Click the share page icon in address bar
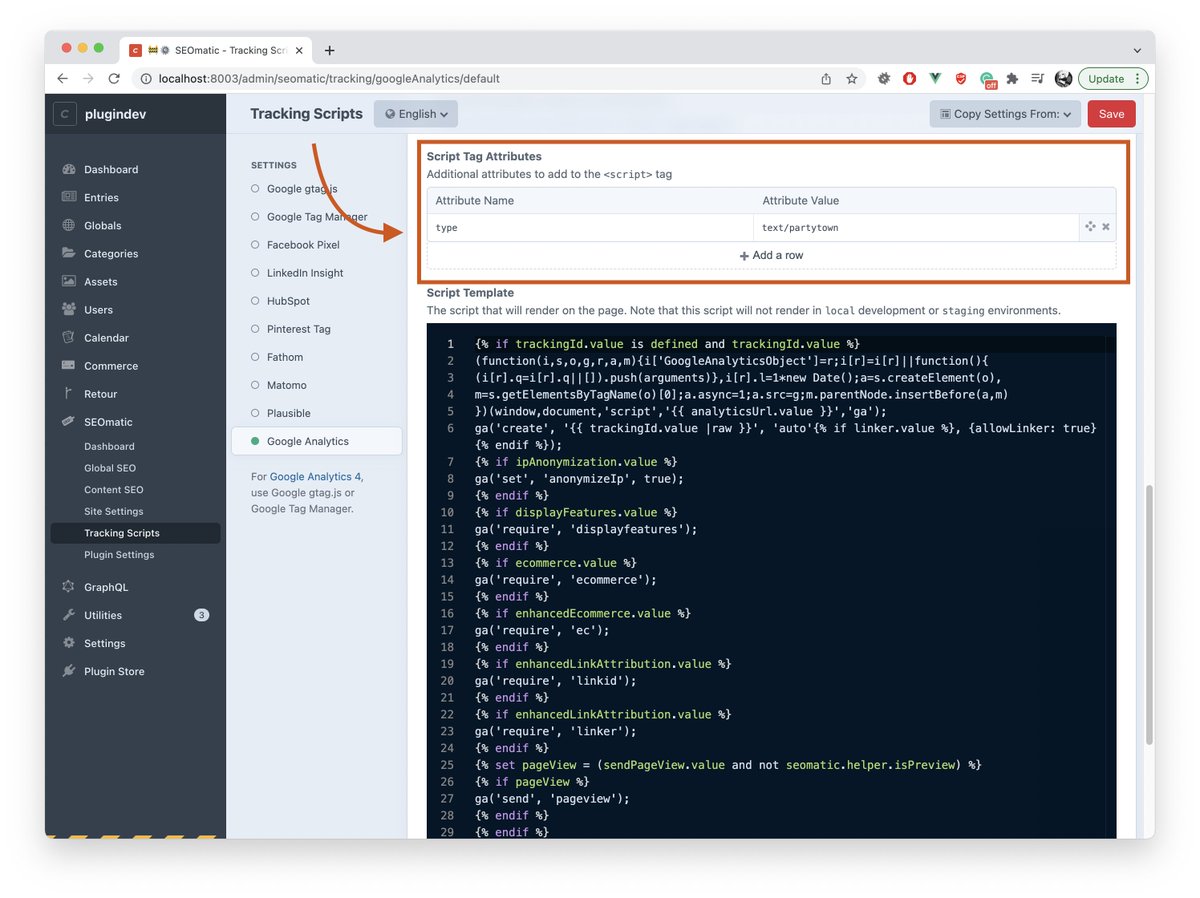 [x=826, y=78]
